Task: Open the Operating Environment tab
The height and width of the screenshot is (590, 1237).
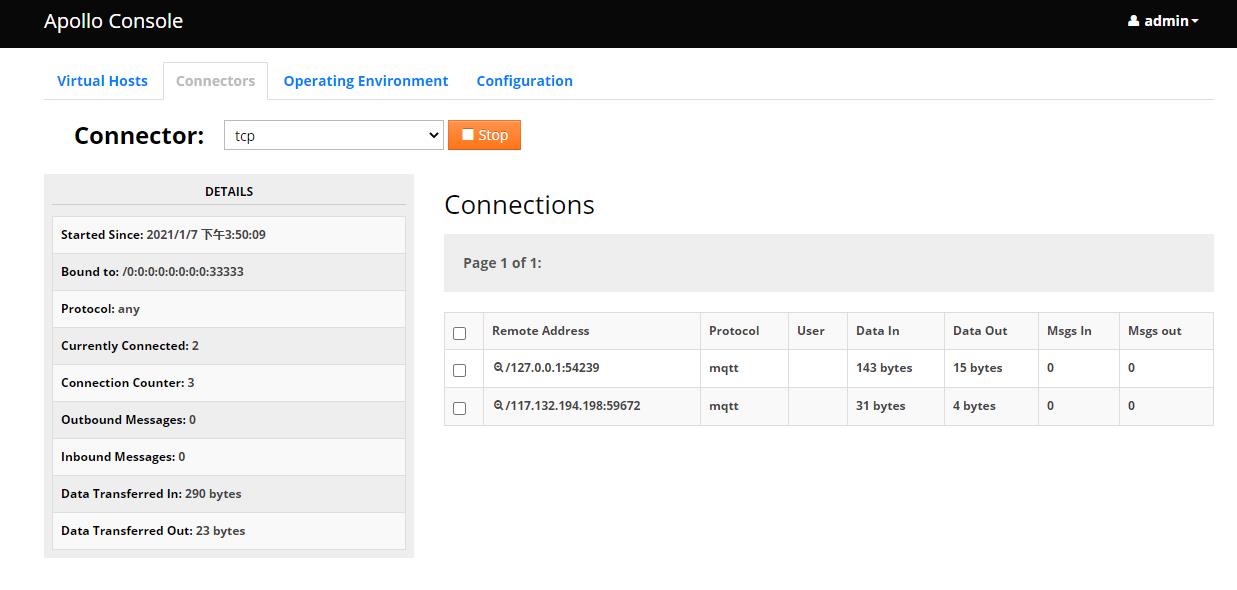Action: click(x=366, y=81)
